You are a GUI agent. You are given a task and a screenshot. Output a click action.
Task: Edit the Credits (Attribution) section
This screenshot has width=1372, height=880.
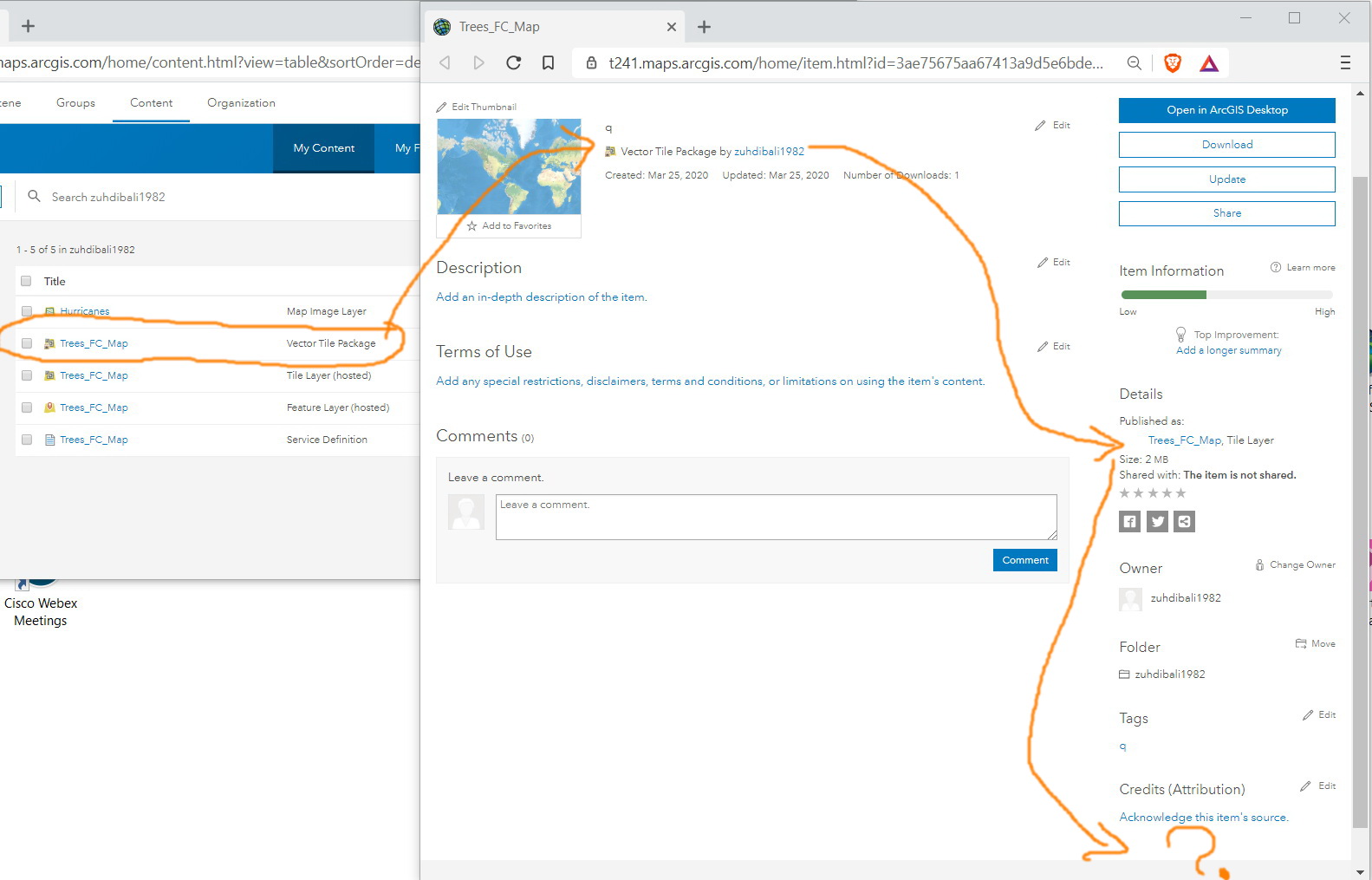1318,785
